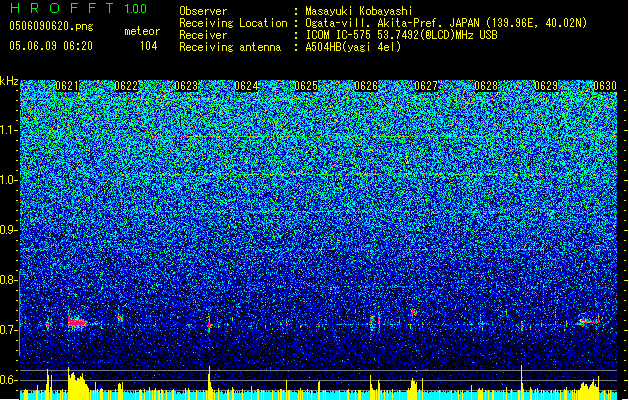The width and height of the screenshot is (629, 400).
Task: Click the kHz axis unit label
Action: click(x=9, y=81)
